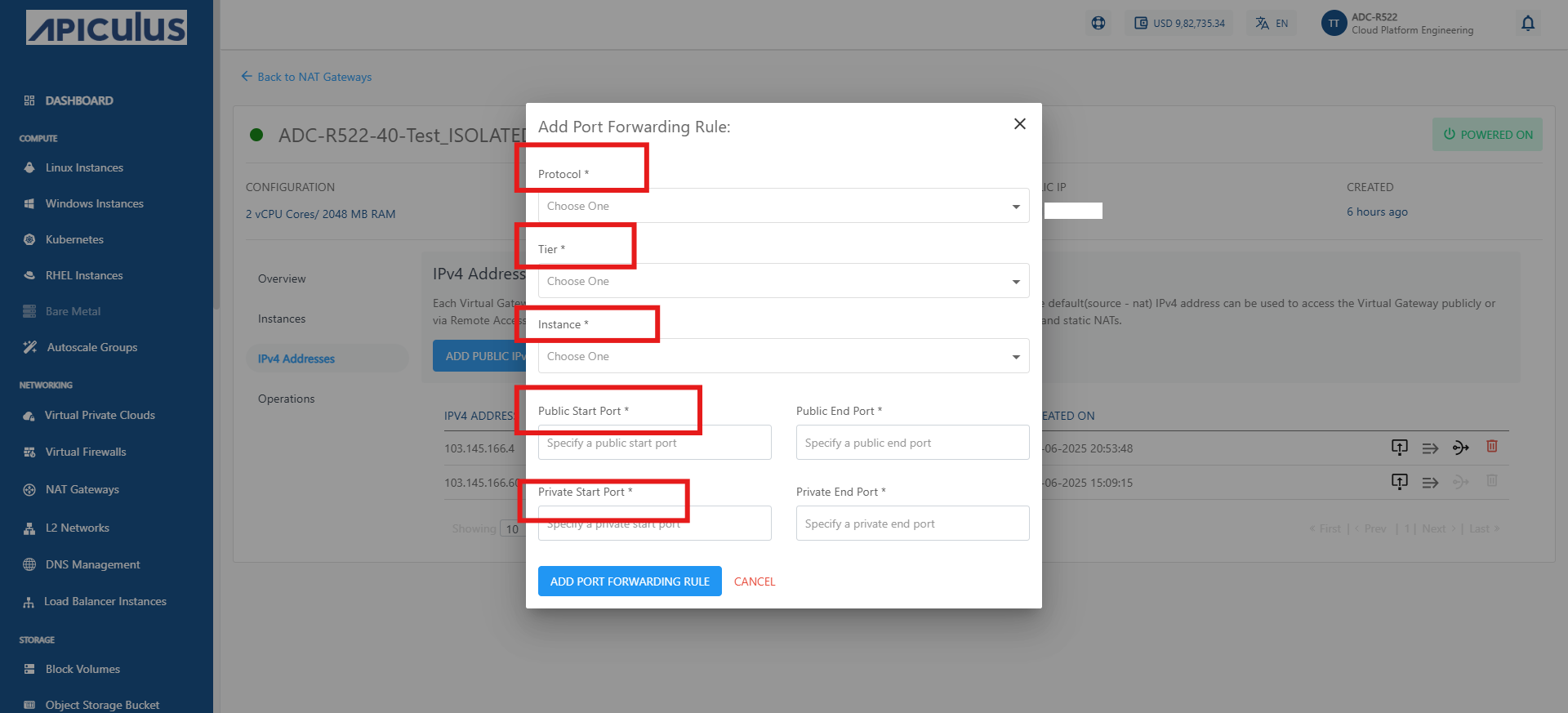Image resolution: width=1568 pixels, height=713 pixels.
Task: Open Kubernetes in the sidebar
Action: tap(74, 239)
